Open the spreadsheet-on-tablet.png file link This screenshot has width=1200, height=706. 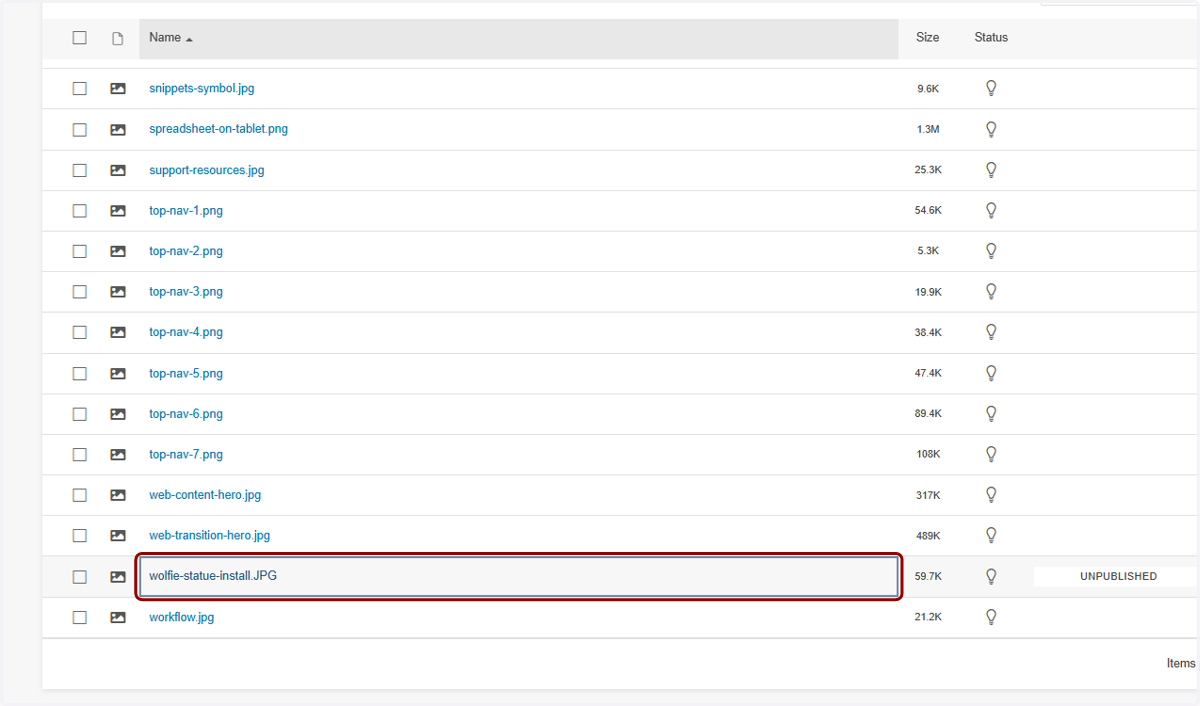click(x=218, y=129)
